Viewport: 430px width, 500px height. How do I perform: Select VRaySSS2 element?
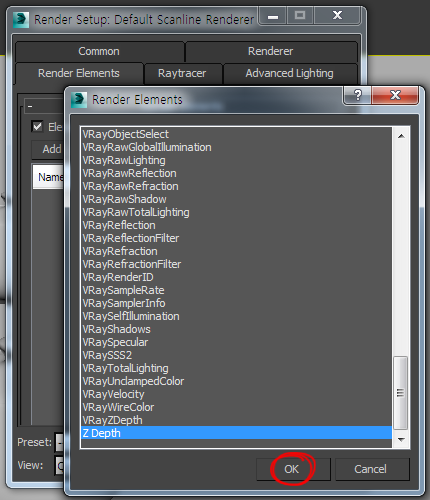[x=236, y=355]
